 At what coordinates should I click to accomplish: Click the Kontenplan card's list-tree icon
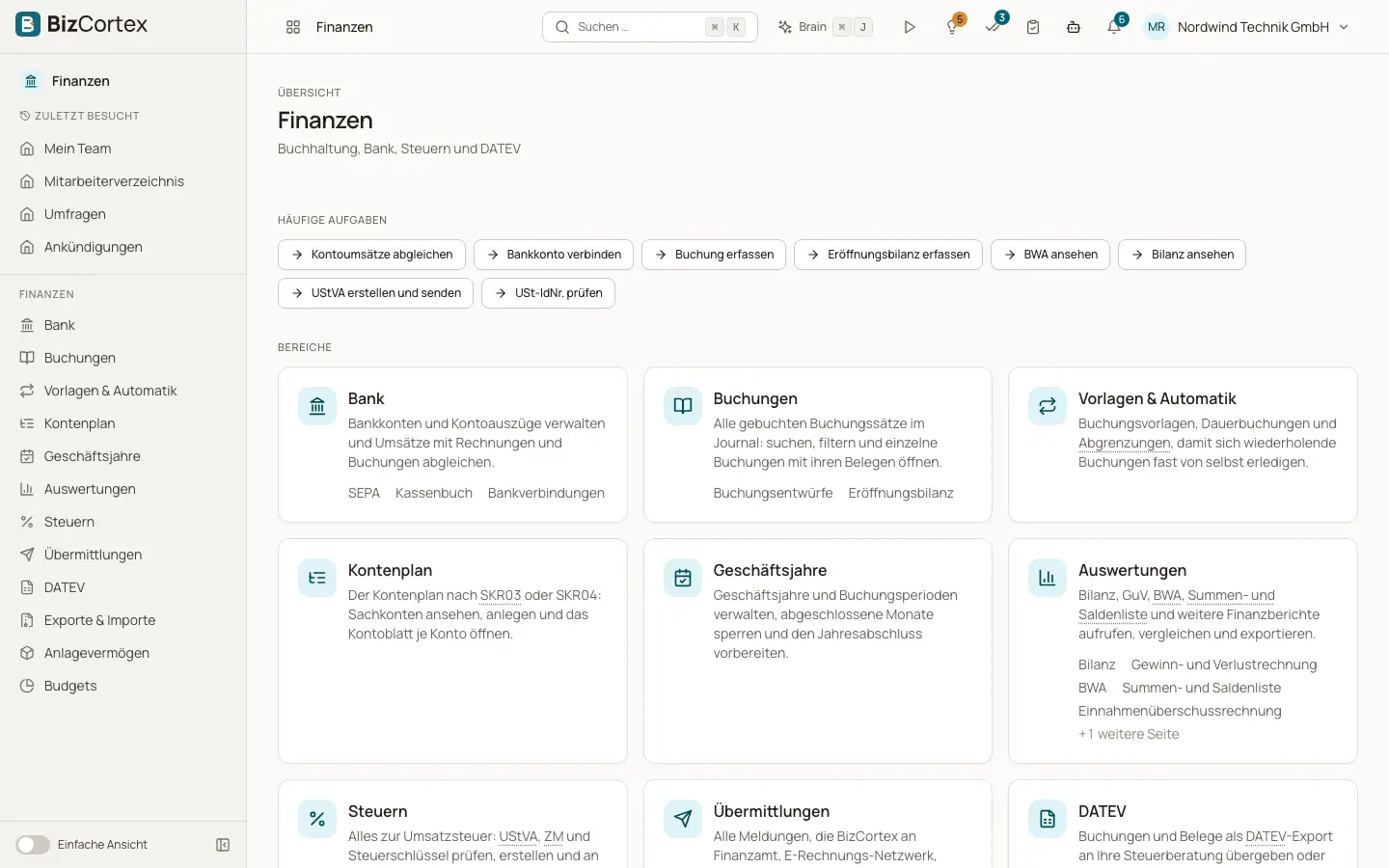(x=317, y=578)
